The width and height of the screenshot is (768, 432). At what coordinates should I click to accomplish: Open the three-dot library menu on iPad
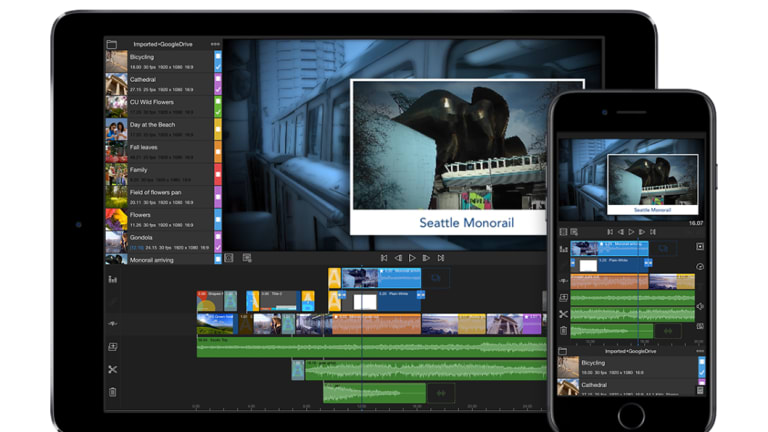pyautogui.click(x=216, y=44)
